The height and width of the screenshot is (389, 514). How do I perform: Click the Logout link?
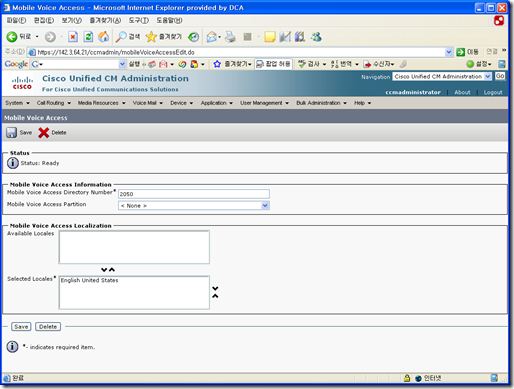493,92
